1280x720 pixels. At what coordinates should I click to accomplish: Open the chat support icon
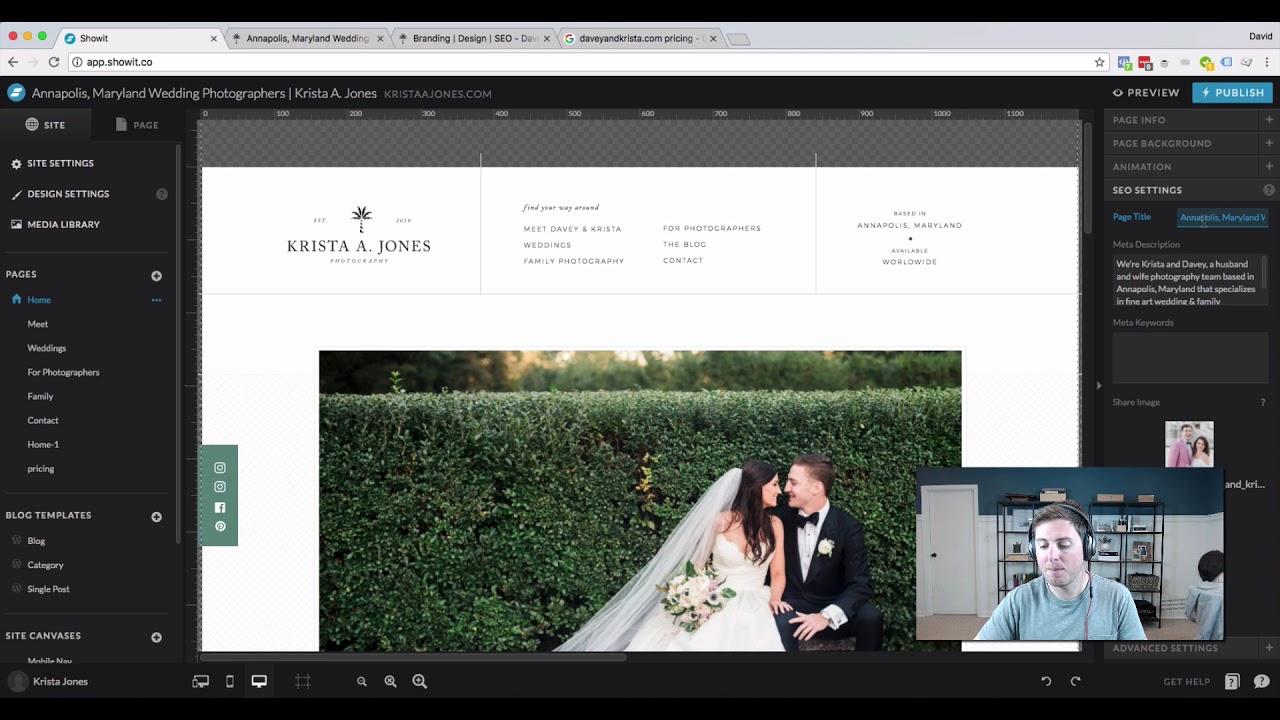point(1262,681)
